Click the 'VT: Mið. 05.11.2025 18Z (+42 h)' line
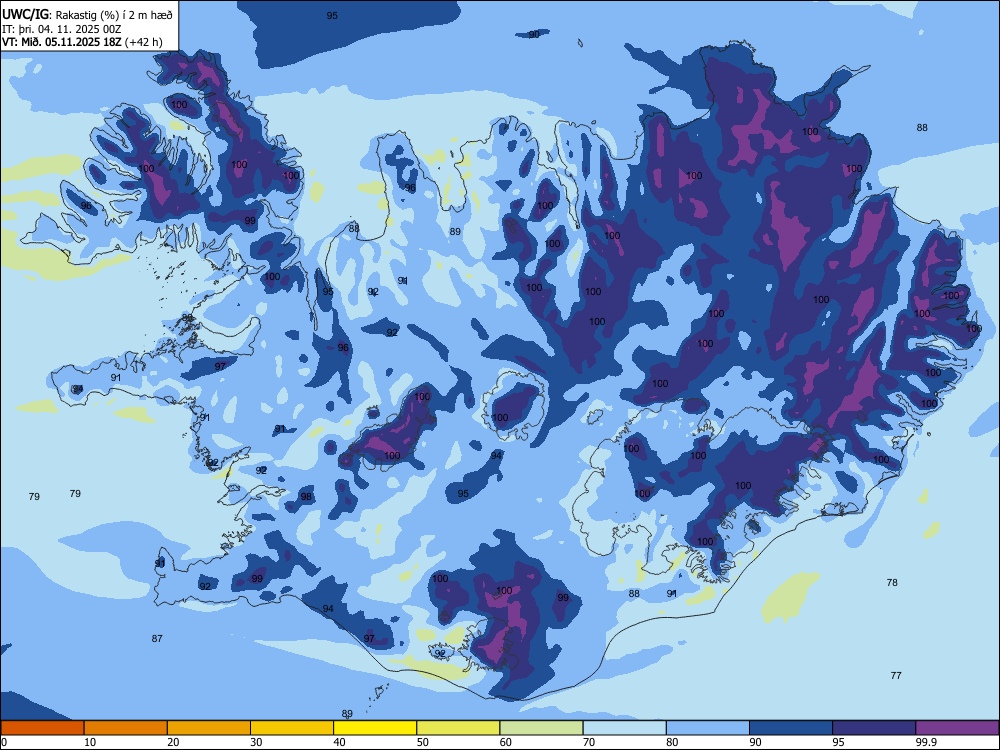Viewport: 1000px width, 750px height. [x=82, y=42]
